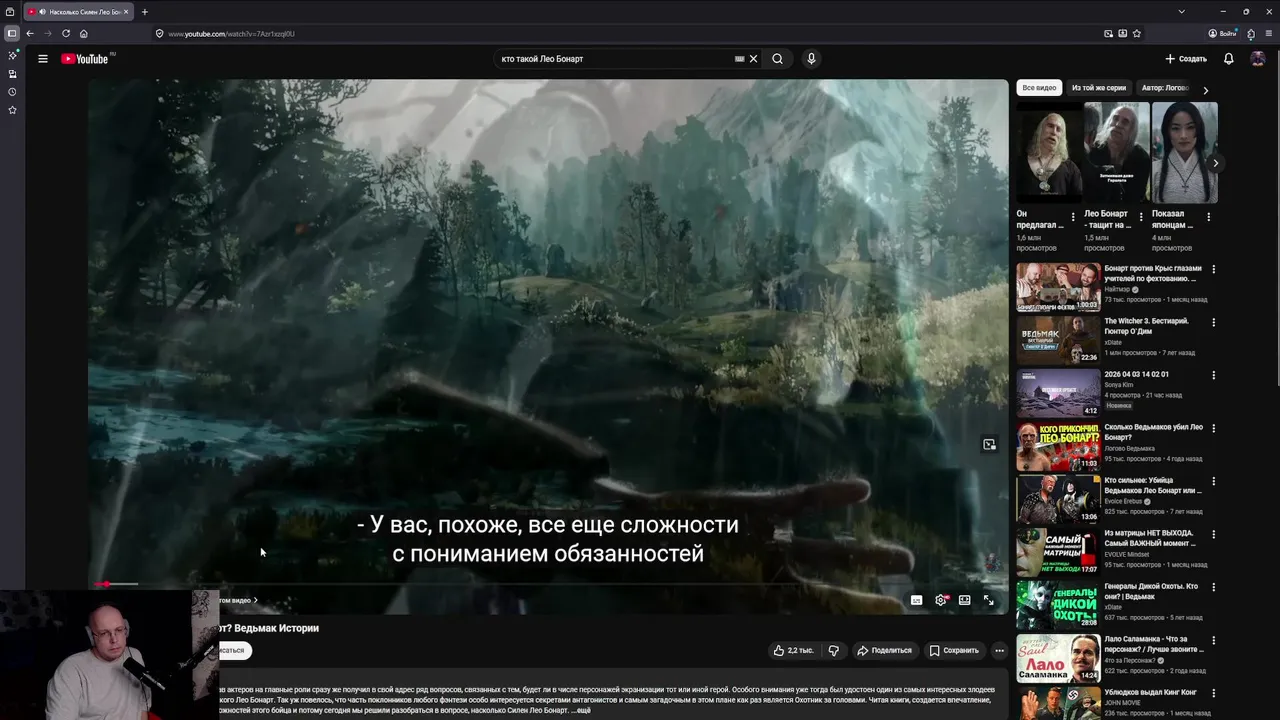Toggle the browser sidebar panel
Image resolution: width=1280 pixels, height=720 pixels.
tap(12, 33)
